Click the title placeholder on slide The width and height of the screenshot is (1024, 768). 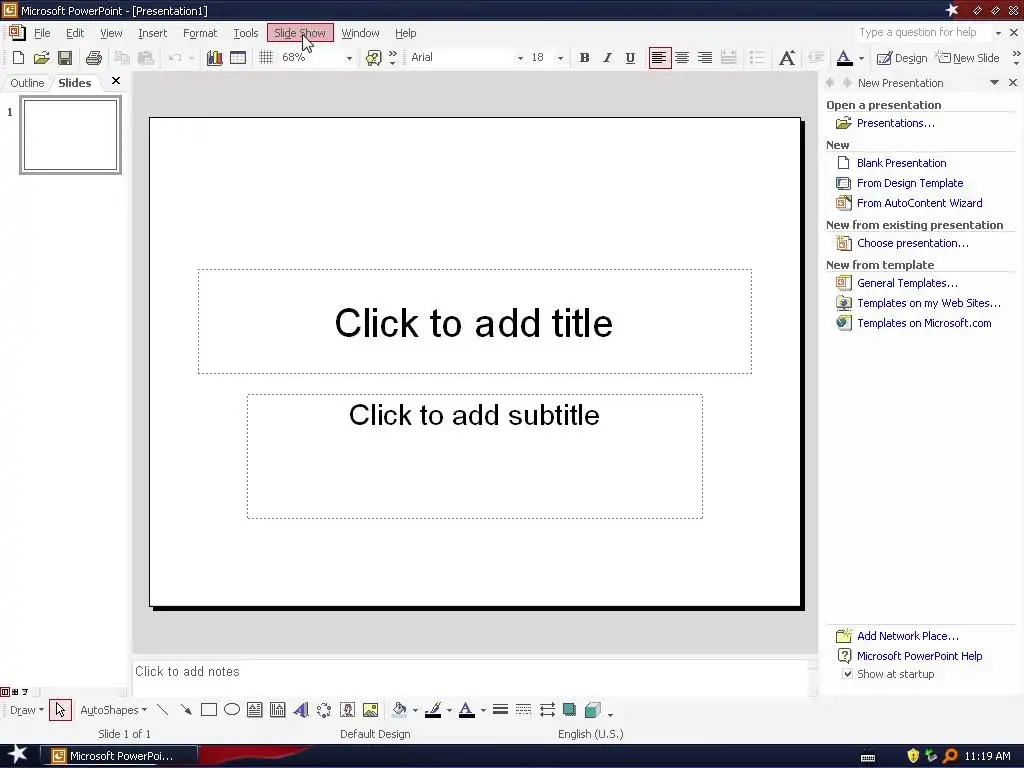tap(475, 321)
